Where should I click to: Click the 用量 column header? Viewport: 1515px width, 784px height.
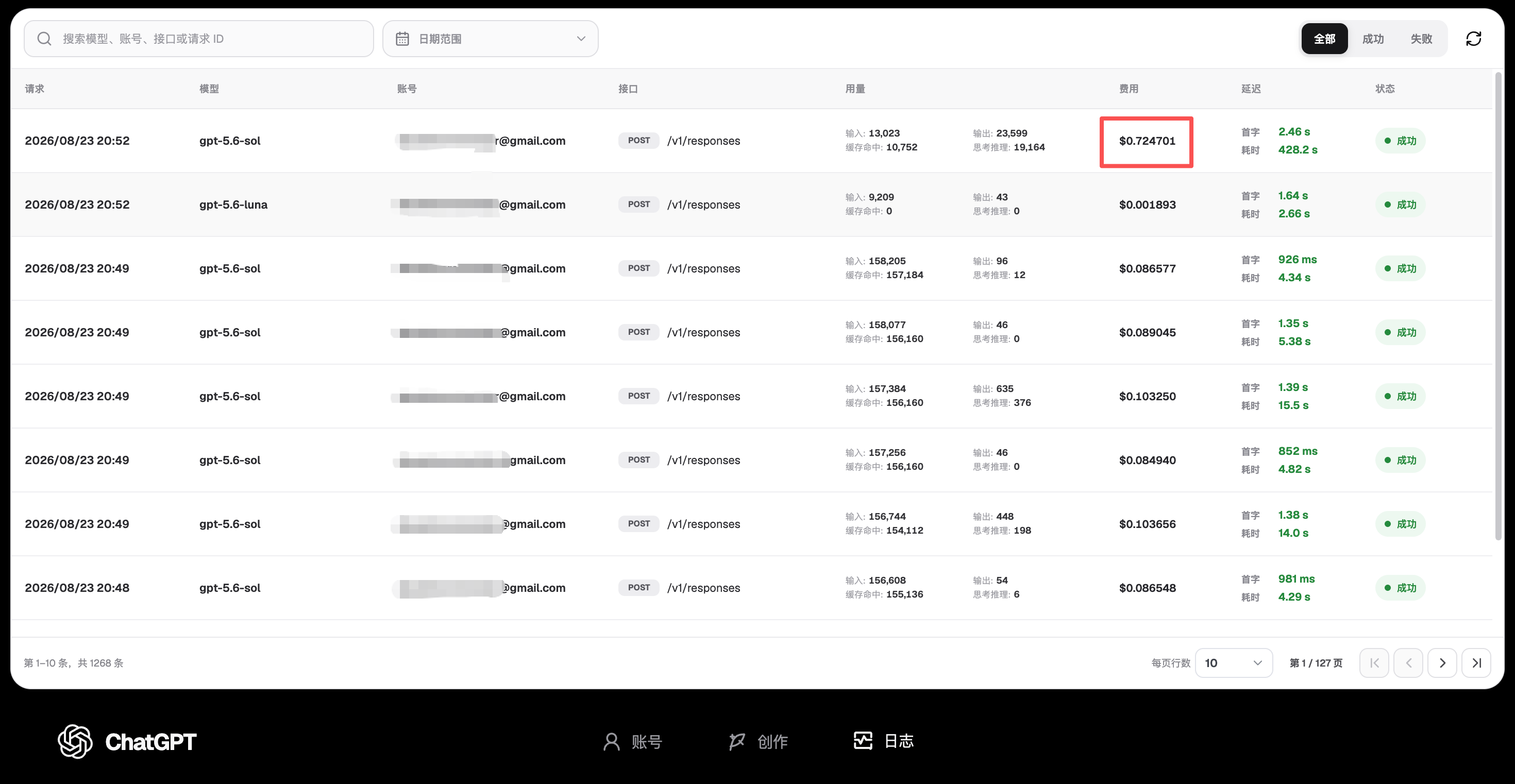(x=854, y=89)
